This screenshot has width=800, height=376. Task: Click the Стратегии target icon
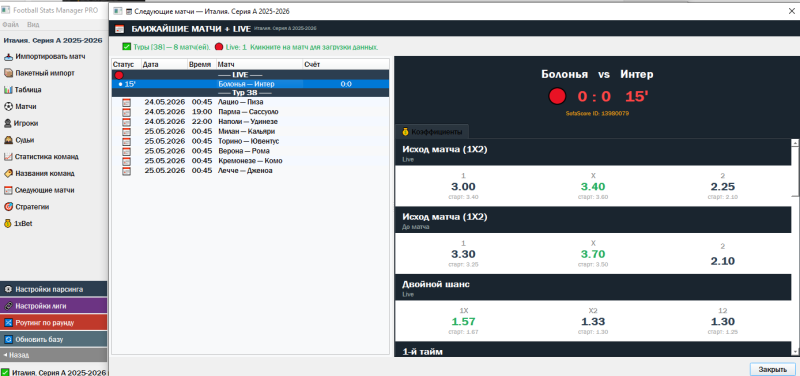click(8, 207)
